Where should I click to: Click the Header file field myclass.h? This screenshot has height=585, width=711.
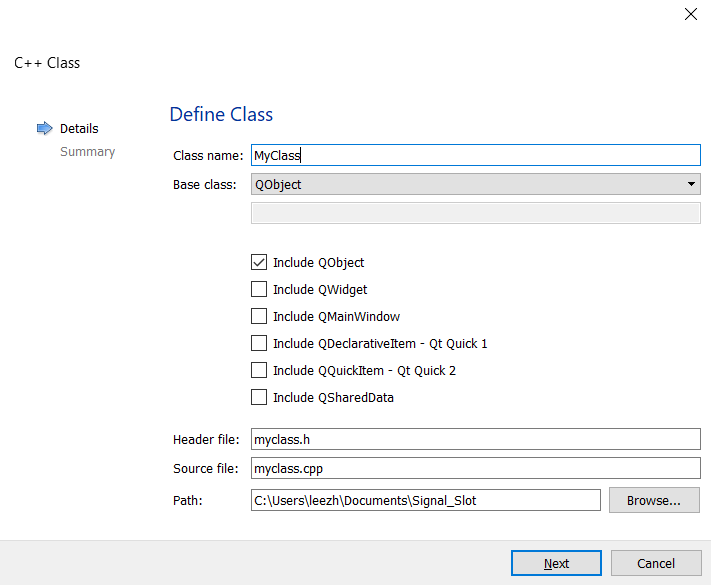(x=475, y=440)
